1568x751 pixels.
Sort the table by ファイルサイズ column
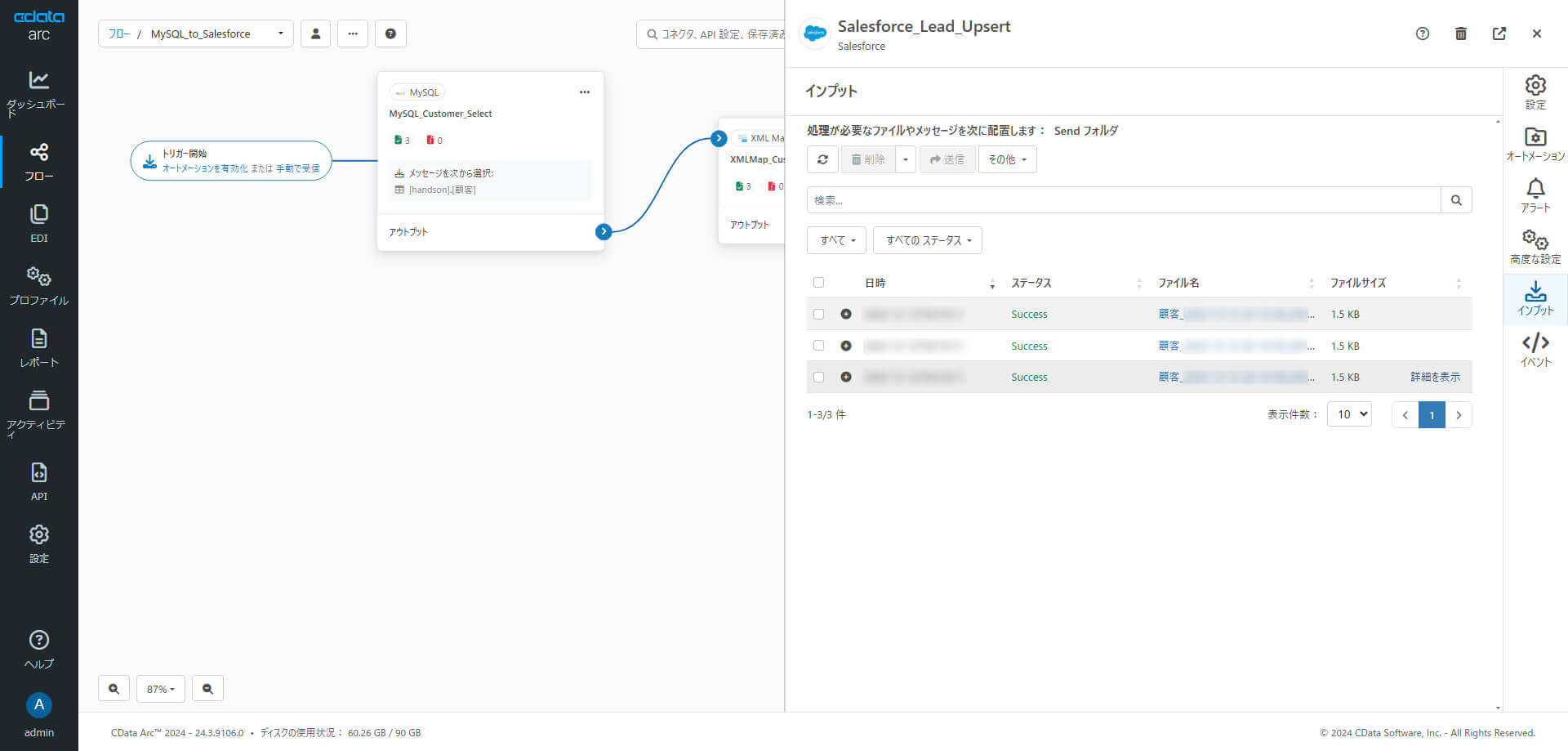tap(1396, 283)
